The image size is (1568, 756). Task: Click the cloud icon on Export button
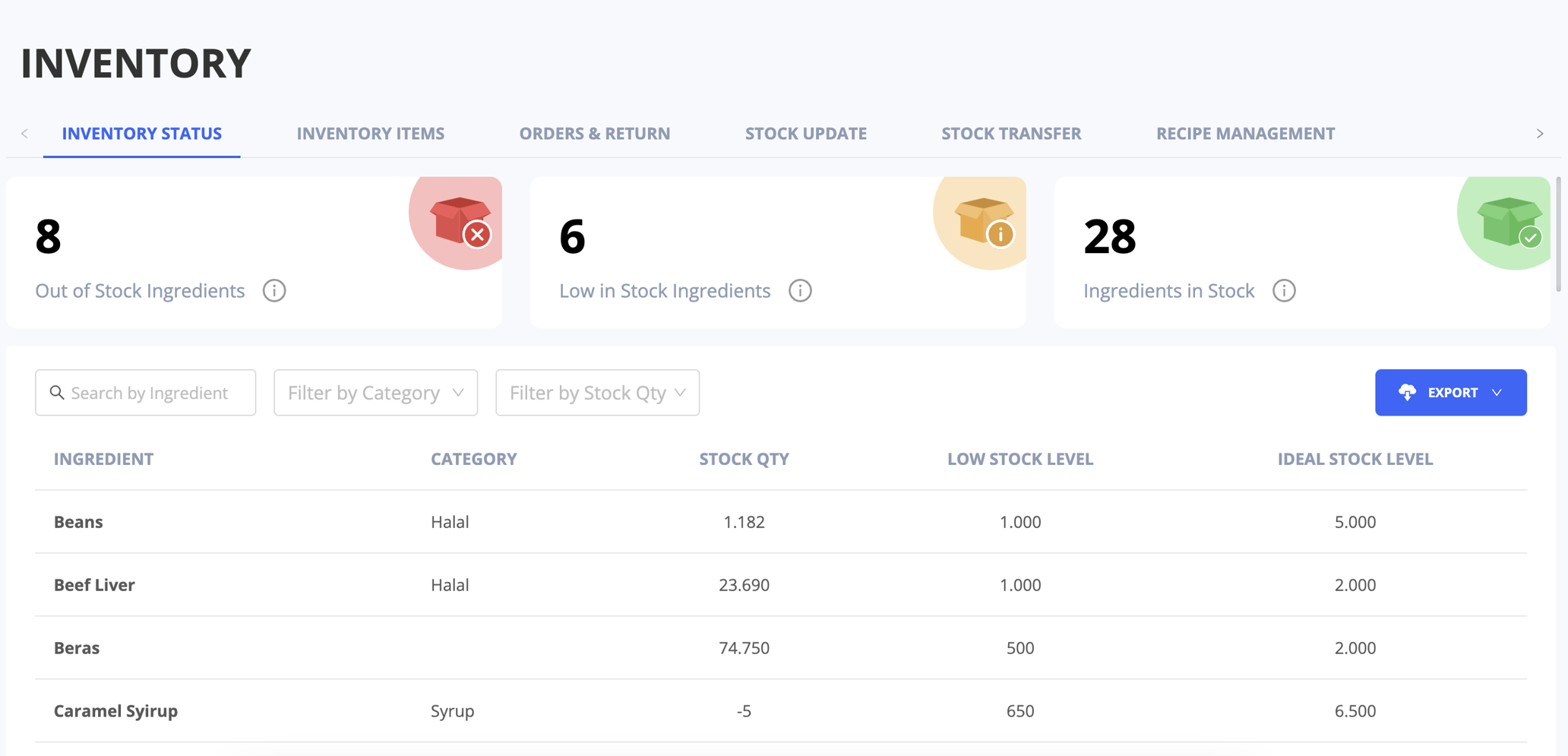coord(1407,392)
